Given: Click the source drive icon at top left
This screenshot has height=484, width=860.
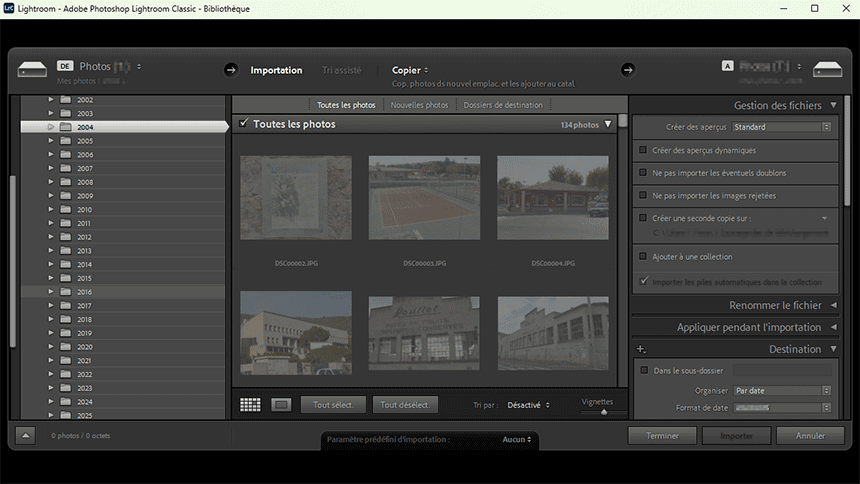Looking at the screenshot, I should (x=32, y=69).
